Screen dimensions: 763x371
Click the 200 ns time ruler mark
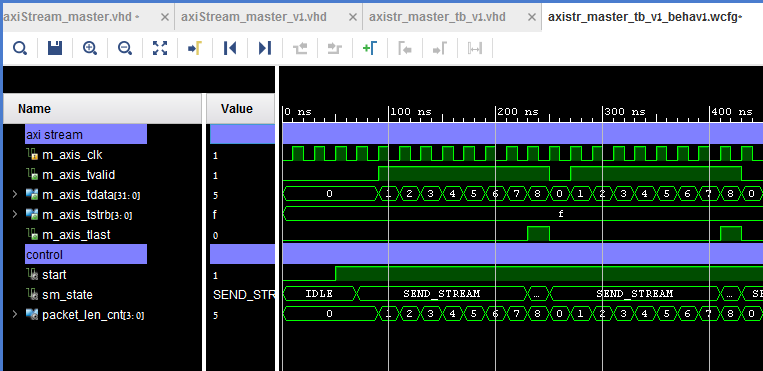tap(517, 112)
